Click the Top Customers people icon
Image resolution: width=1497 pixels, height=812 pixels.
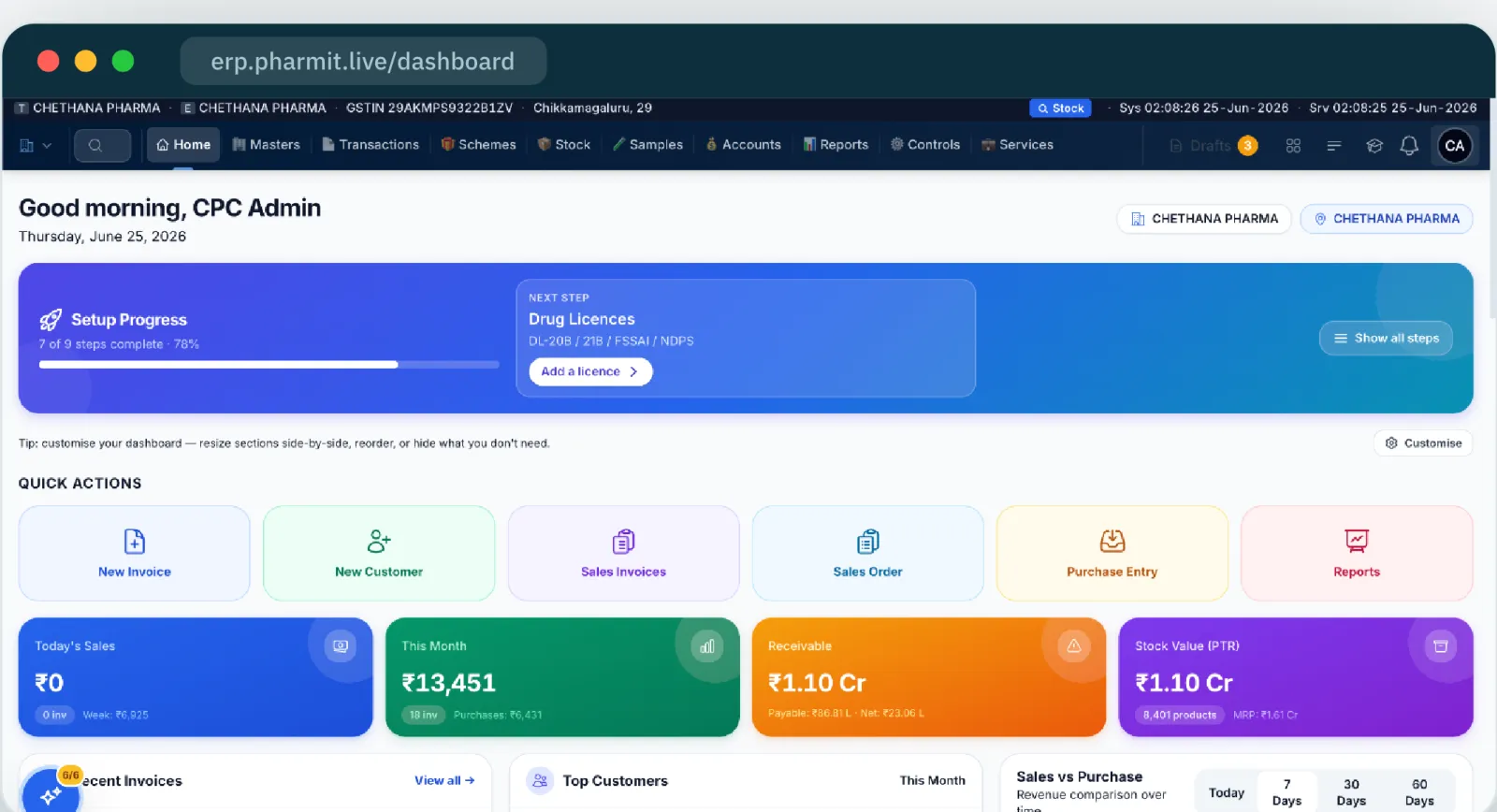pyautogui.click(x=540, y=781)
